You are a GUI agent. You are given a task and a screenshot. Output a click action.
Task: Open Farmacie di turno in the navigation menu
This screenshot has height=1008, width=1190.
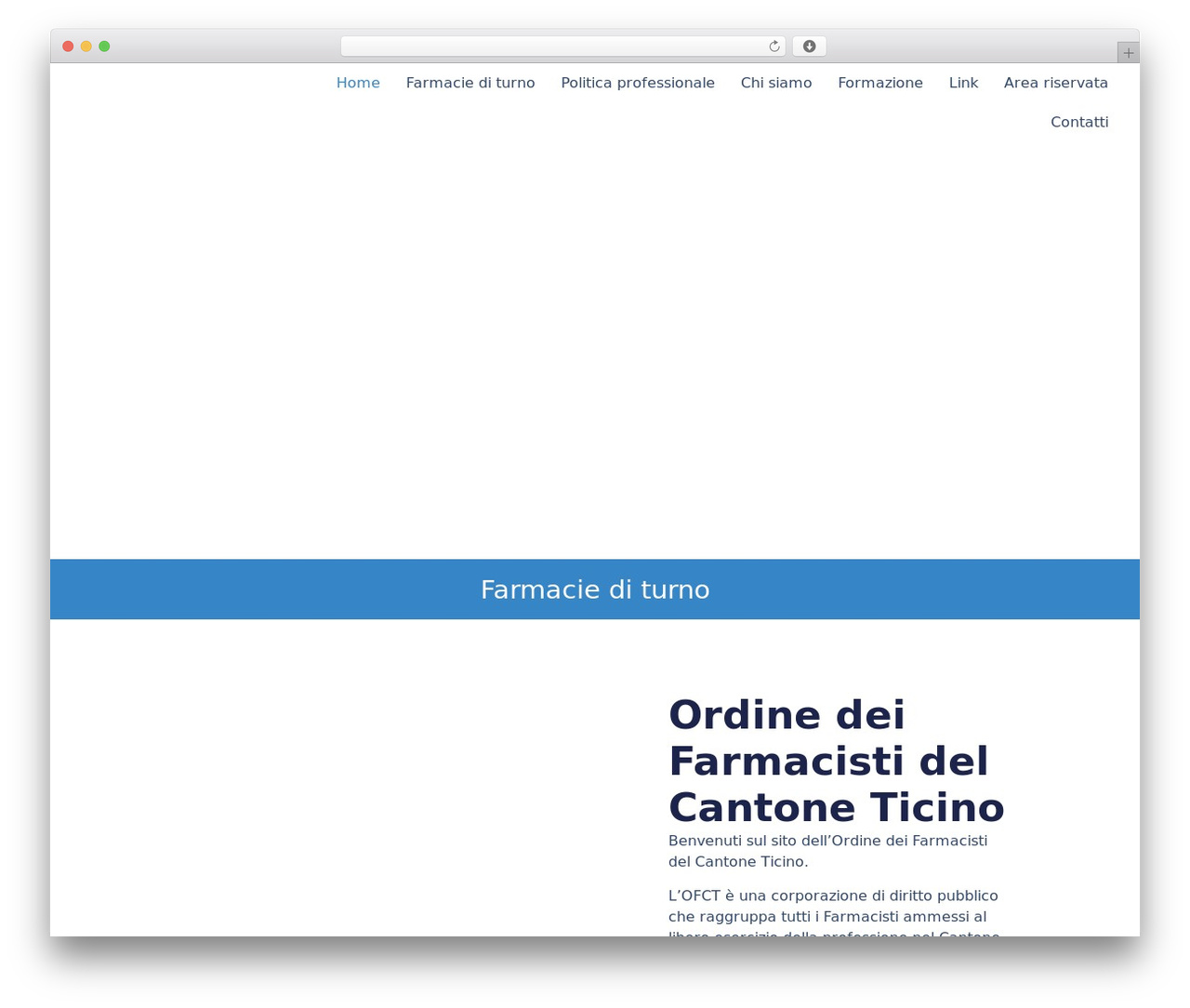click(x=470, y=83)
